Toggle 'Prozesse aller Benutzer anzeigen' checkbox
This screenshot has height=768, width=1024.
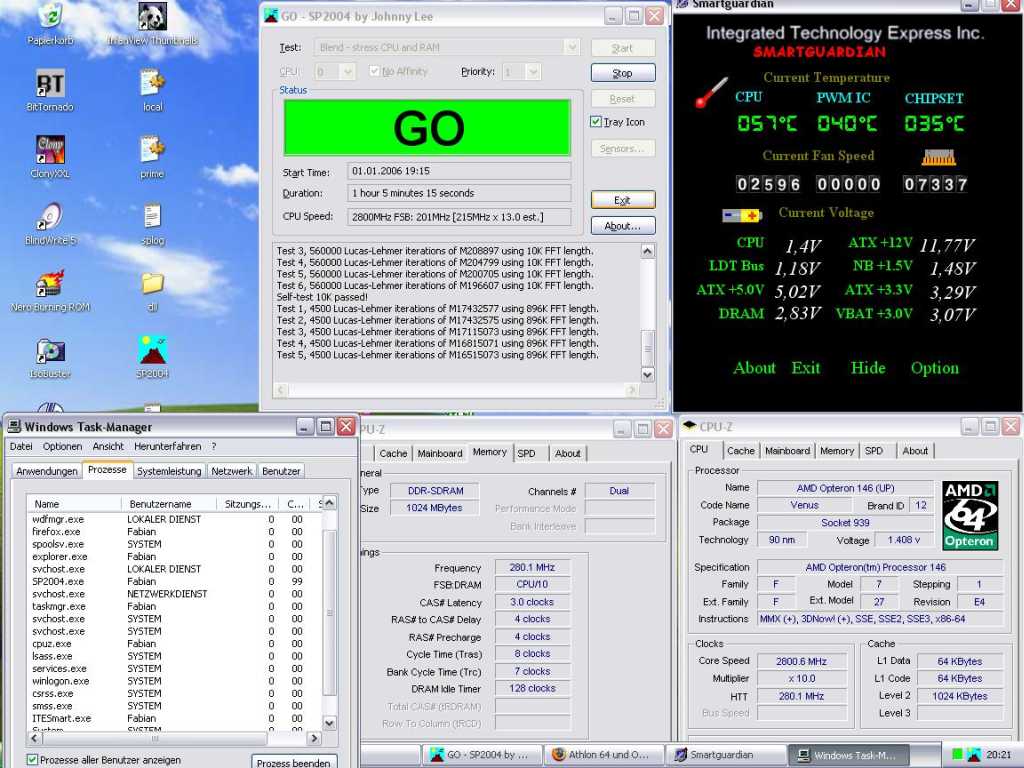pos(32,760)
